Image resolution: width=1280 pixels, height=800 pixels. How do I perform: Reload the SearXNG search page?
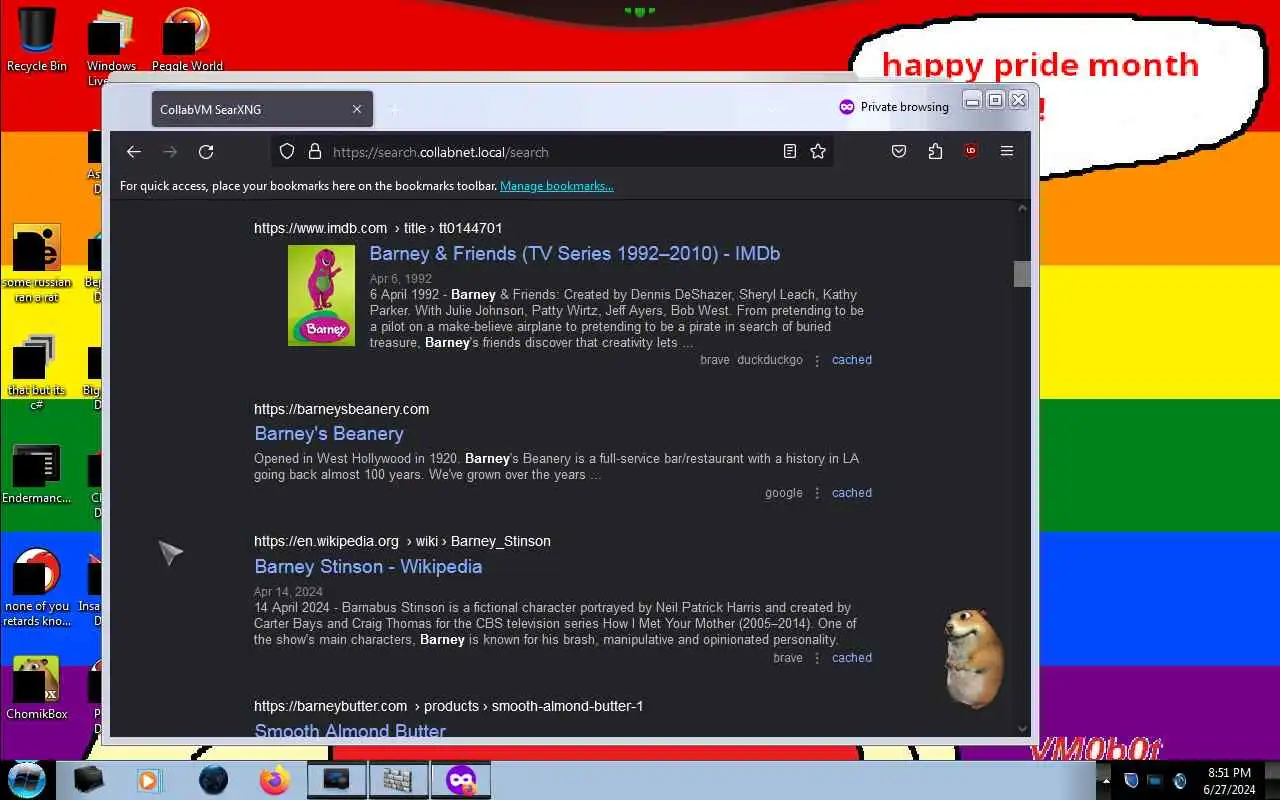pyautogui.click(x=206, y=152)
